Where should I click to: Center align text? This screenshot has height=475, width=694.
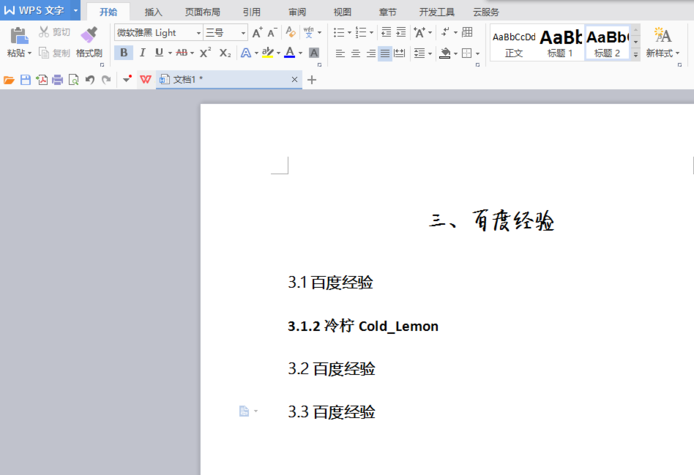[355, 54]
